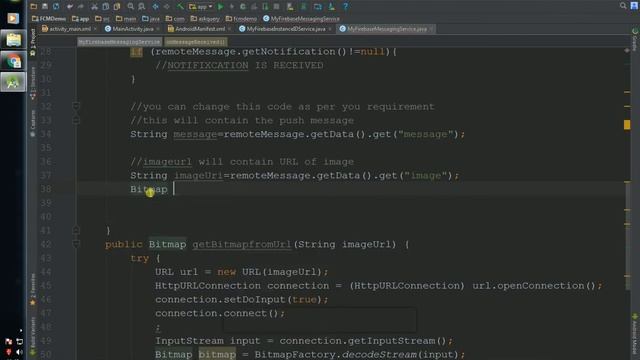Click the getBitmapfromUrl method name
This screenshot has width=640, height=360.
(x=242, y=244)
